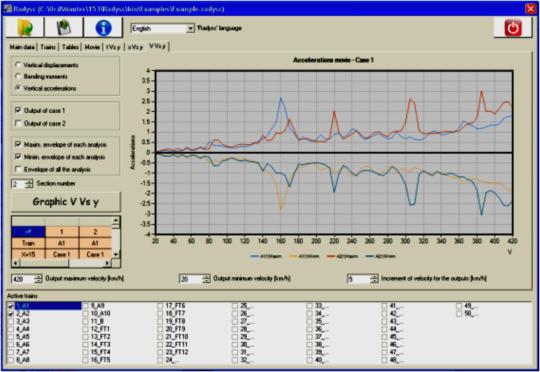
Task: Click the Graphic V Vs y button
Action: [66, 202]
